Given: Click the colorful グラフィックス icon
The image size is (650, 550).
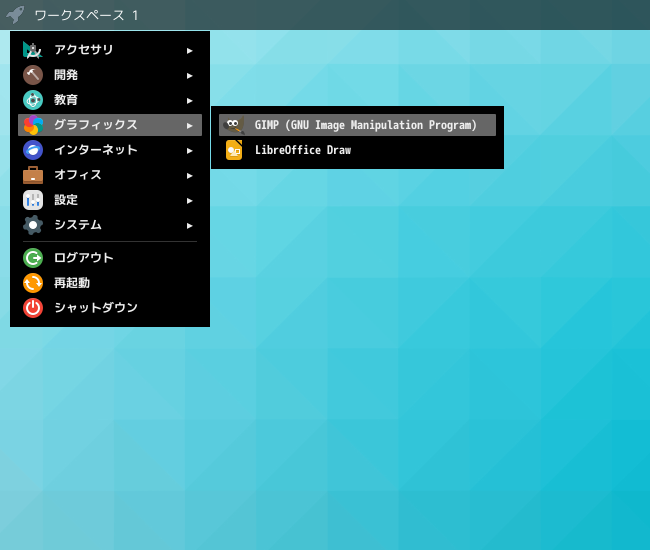Looking at the screenshot, I should [33, 125].
